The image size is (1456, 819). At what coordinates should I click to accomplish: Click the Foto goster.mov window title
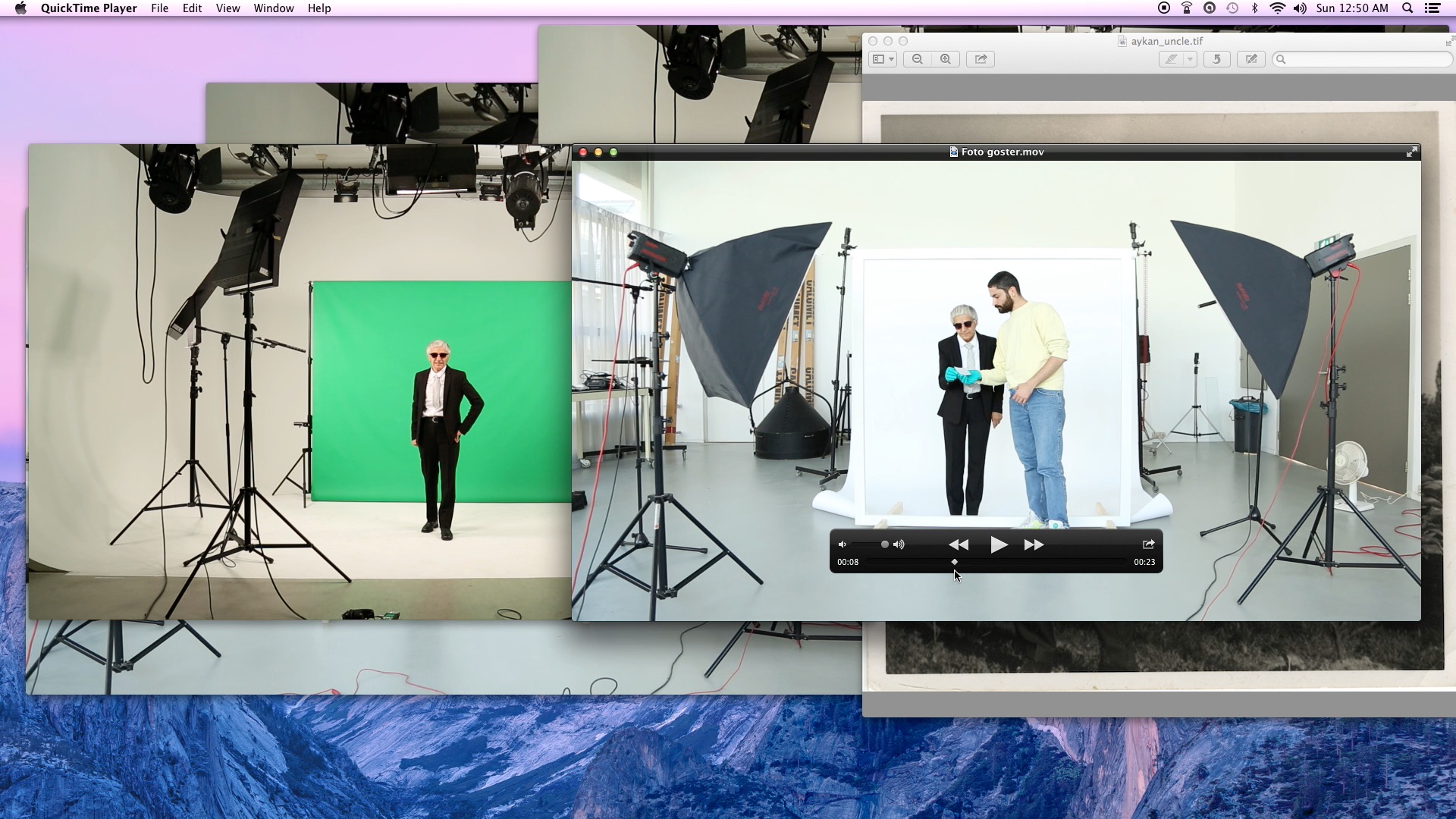coord(1003,152)
